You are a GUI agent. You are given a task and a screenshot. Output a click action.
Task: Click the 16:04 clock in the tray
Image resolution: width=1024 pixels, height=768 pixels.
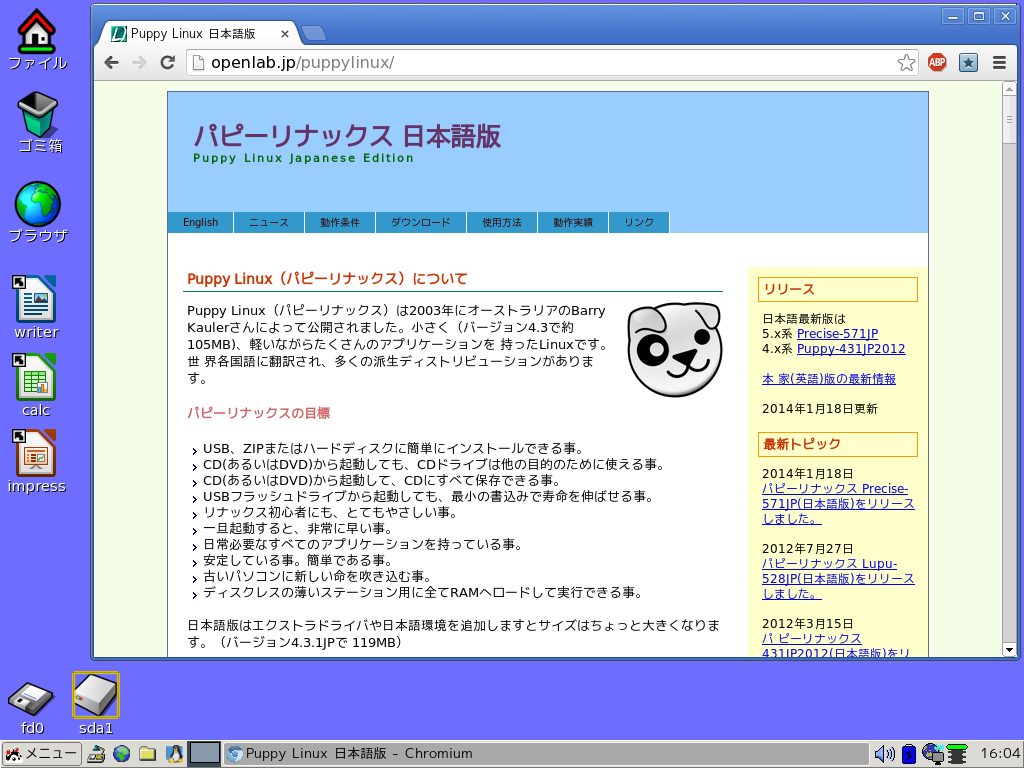(x=1000, y=754)
